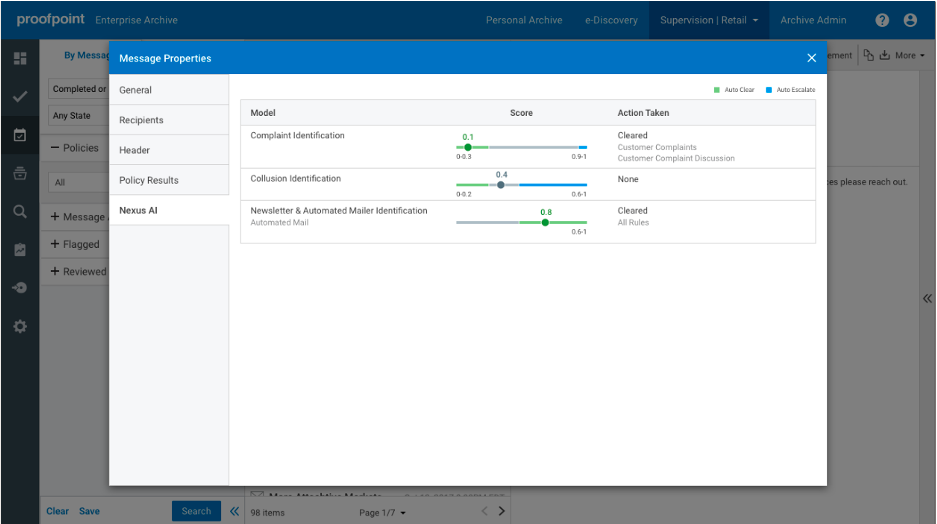Click the Collusion Identification model name

coord(295,179)
